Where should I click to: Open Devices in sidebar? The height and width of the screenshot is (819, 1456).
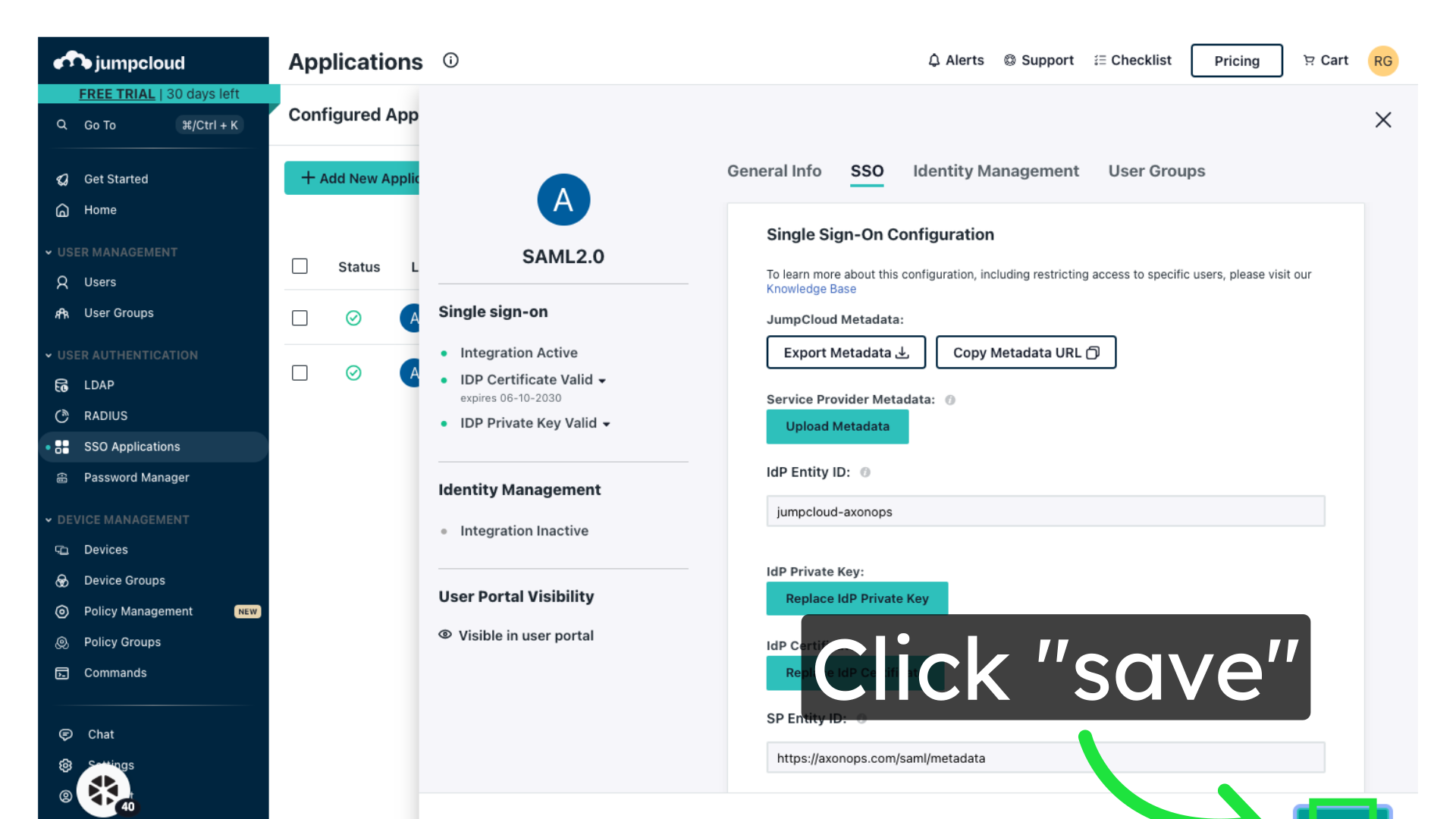pyautogui.click(x=105, y=550)
